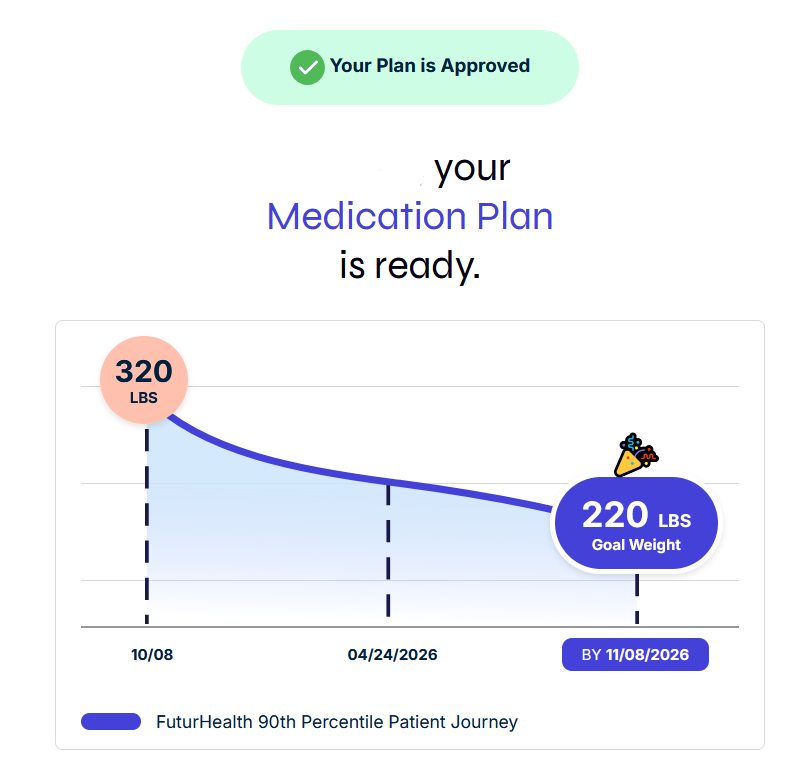The width and height of the screenshot is (811, 767).
Task: Click the "BY 11/08/2026" date badge
Action: pos(635,655)
